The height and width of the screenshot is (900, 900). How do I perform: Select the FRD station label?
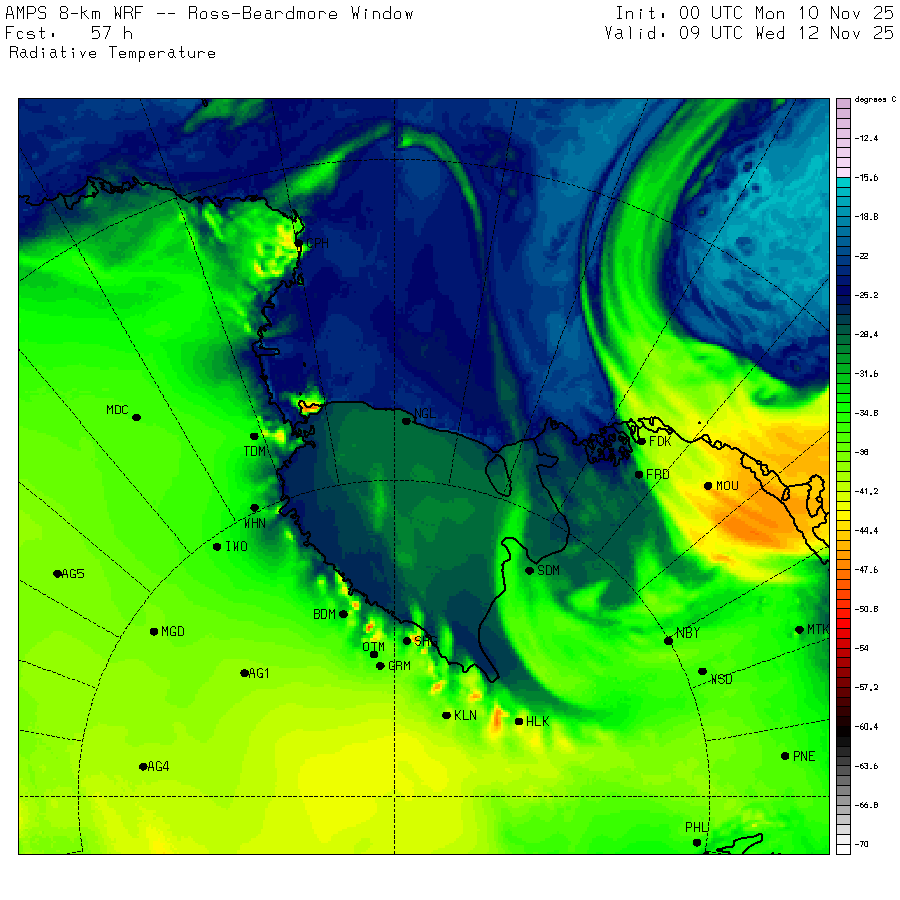(x=658, y=475)
